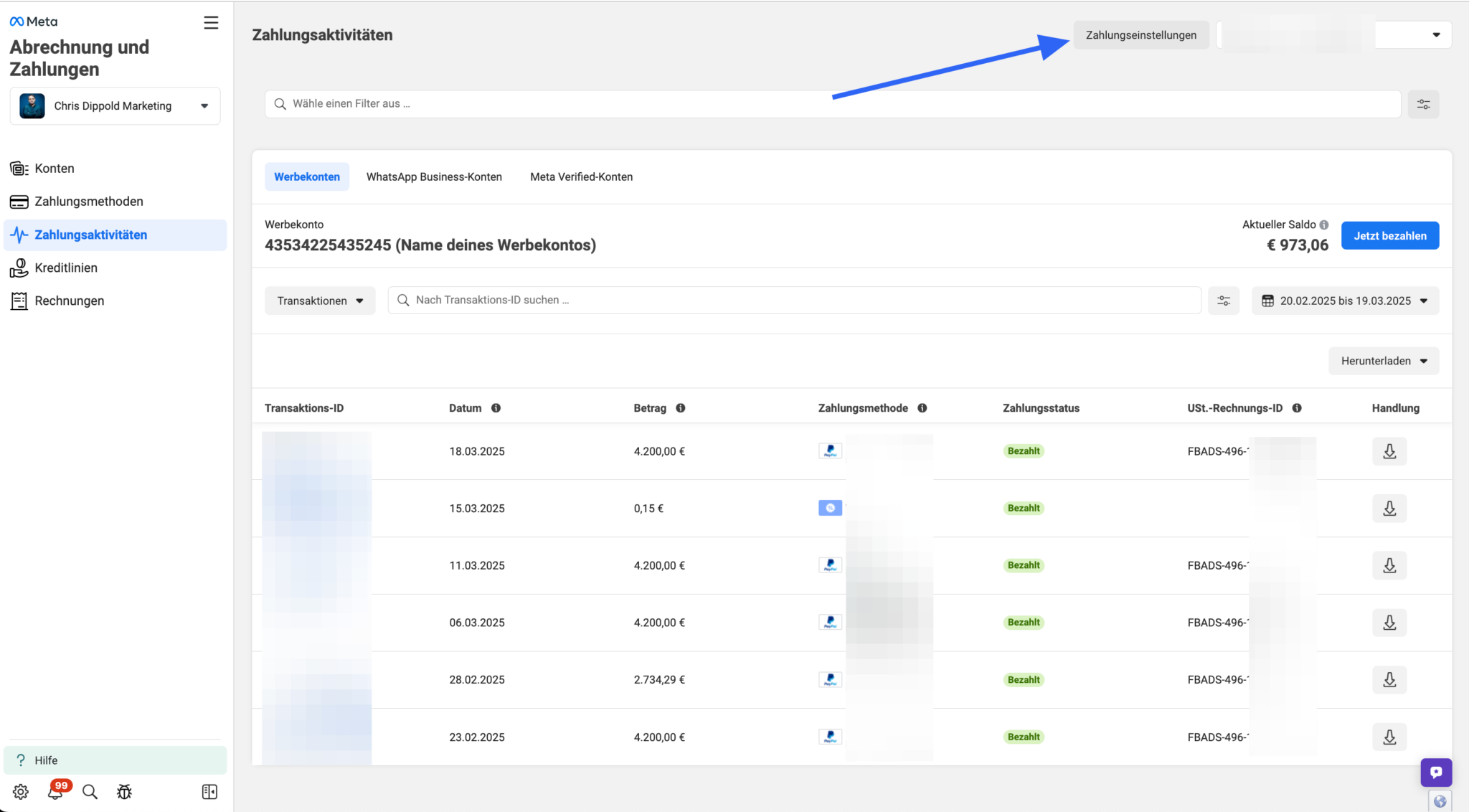Click the settings gear icon at bottom
1469x812 pixels.
[x=21, y=792]
